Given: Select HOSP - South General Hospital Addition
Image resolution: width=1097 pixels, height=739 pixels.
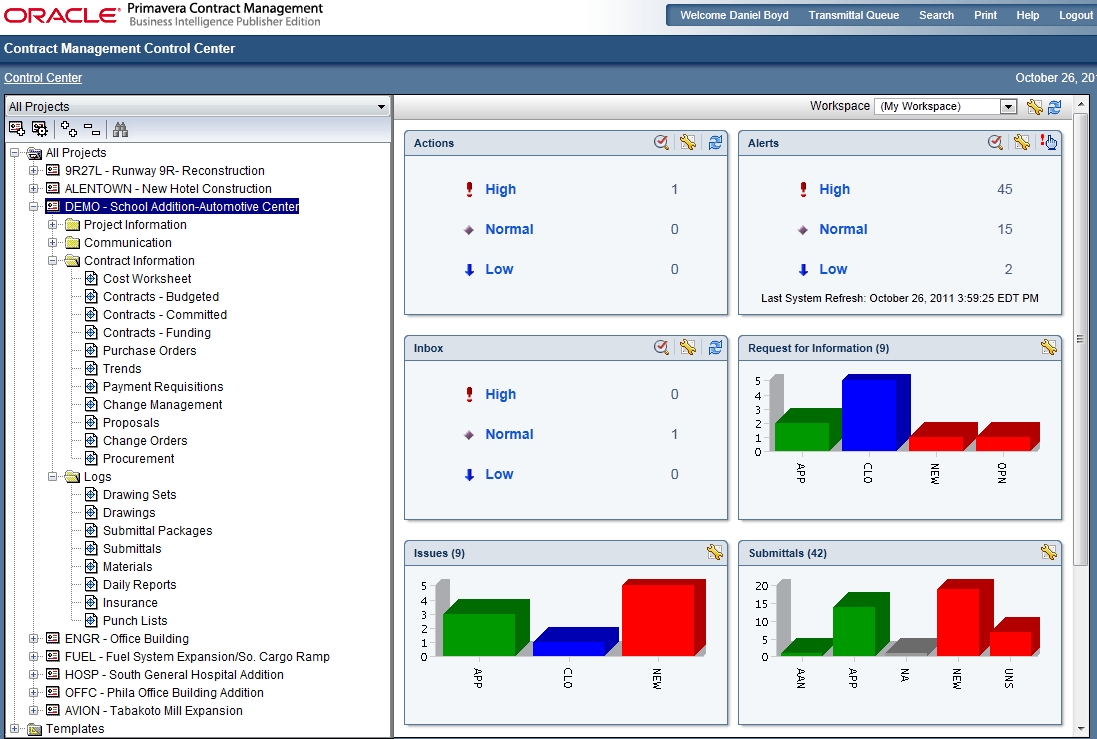Looking at the screenshot, I should pos(174,675).
